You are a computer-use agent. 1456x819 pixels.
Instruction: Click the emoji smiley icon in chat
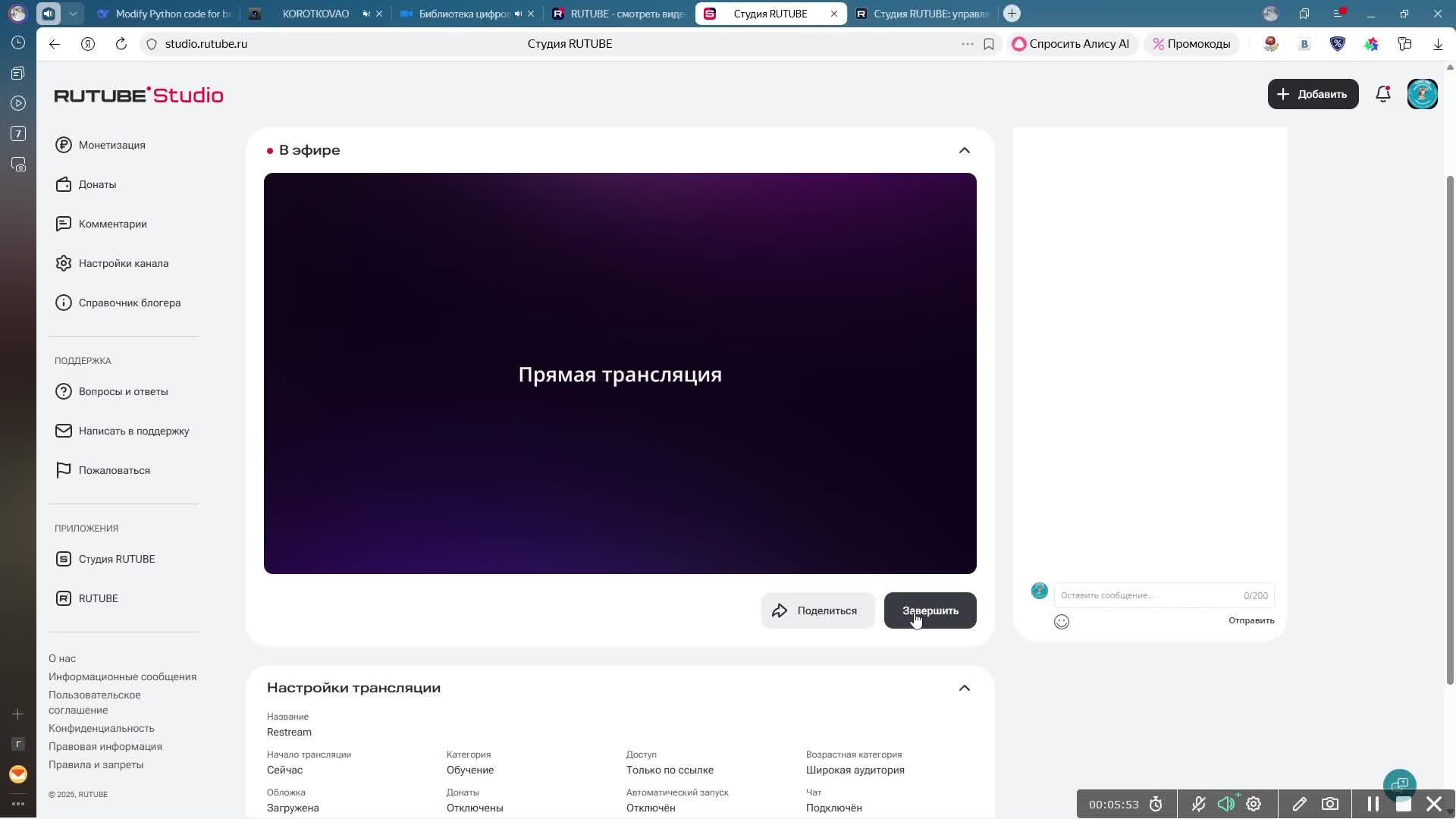(1061, 622)
